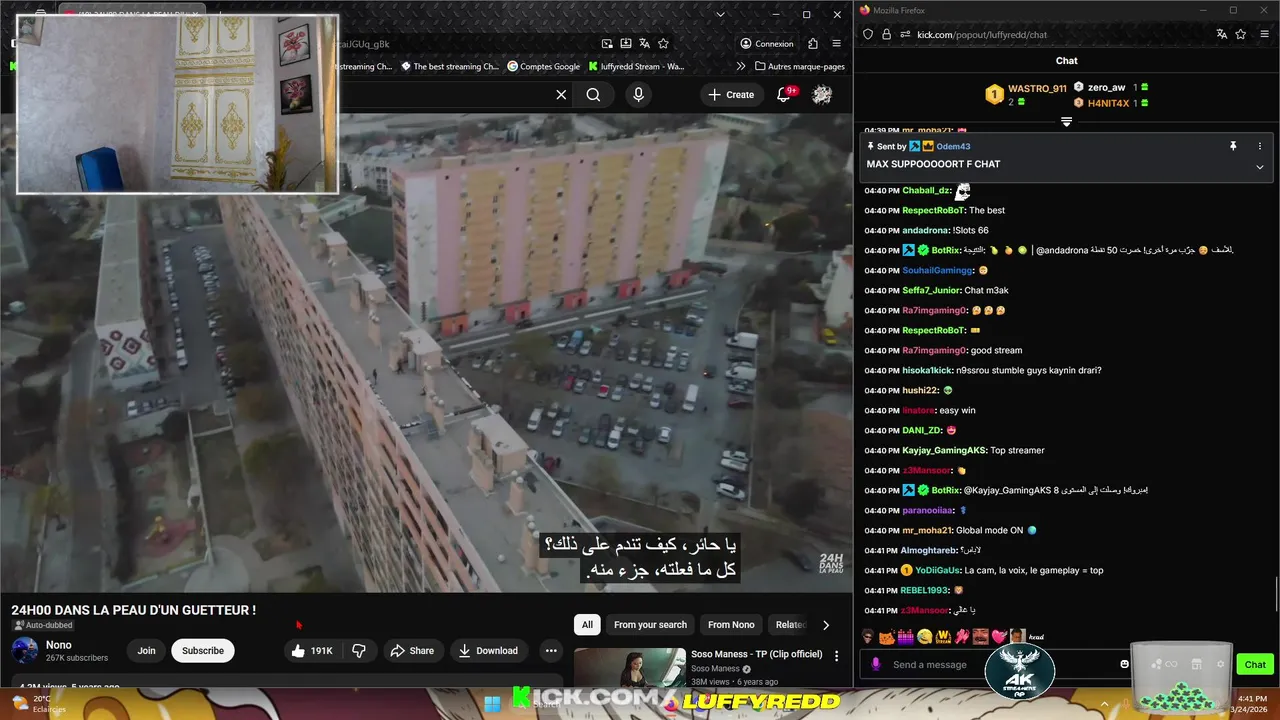Click the green Chat send button

[x=1255, y=664]
